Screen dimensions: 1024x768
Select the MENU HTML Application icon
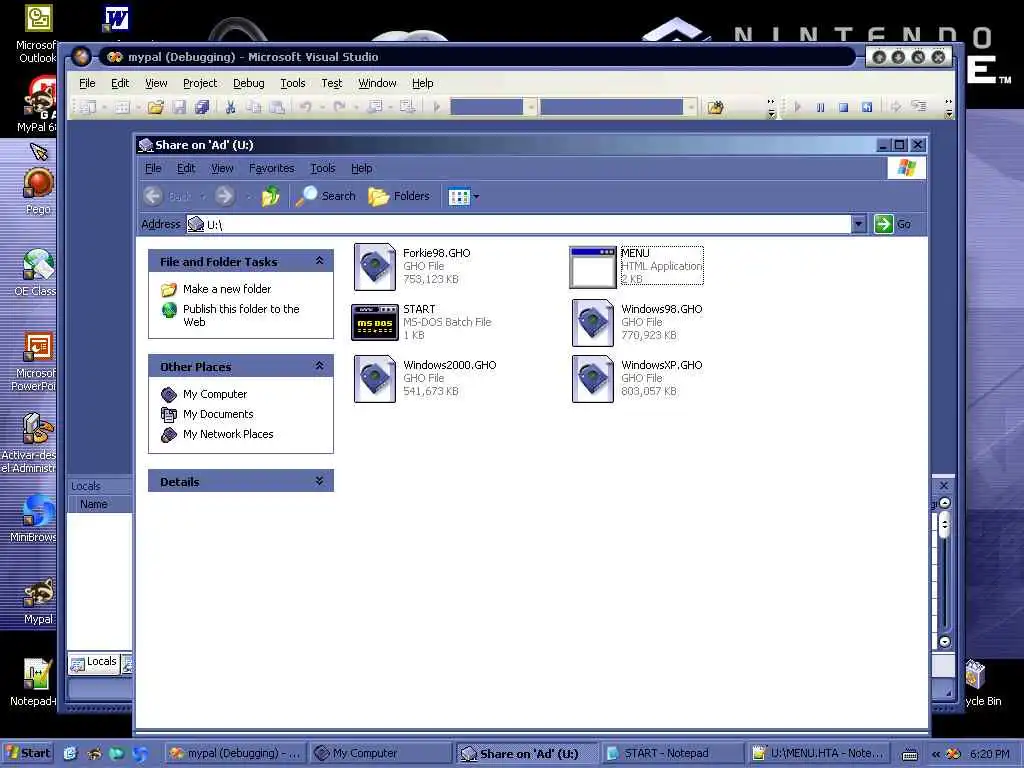[592, 266]
